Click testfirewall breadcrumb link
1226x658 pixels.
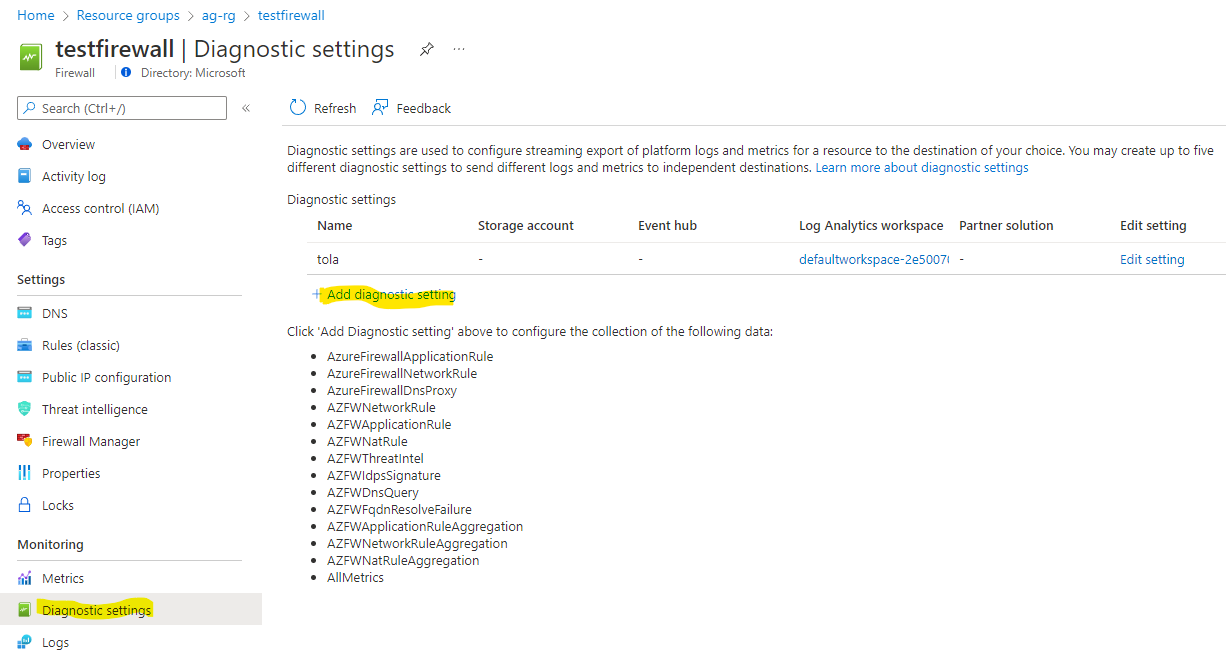point(291,15)
